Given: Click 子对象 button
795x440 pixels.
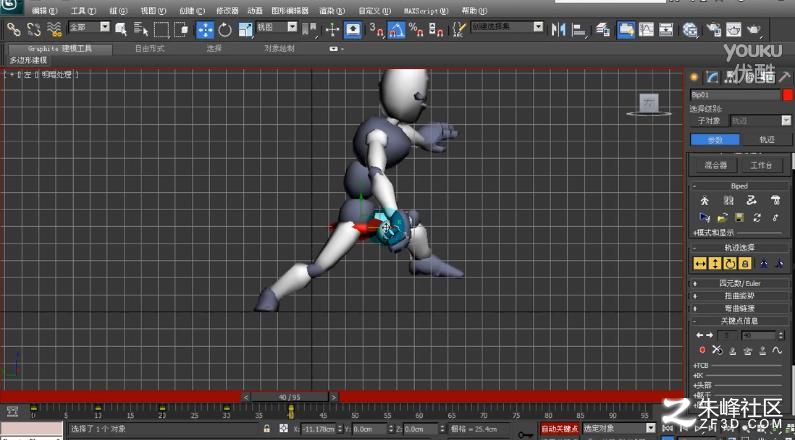Looking at the screenshot, I should pos(708,121).
